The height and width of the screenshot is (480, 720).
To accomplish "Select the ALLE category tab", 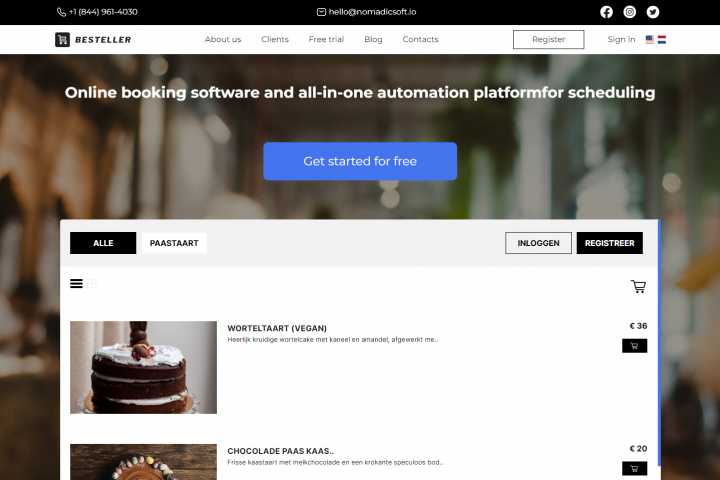I will (103, 243).
